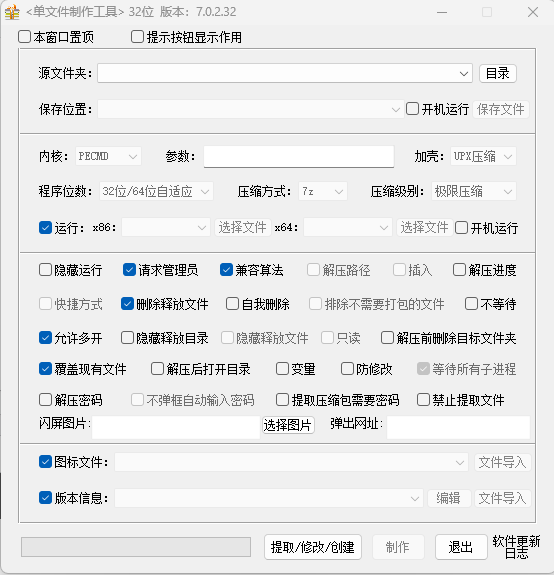Click 选择图片 button
554x575 pixels.
pos(287,425)
